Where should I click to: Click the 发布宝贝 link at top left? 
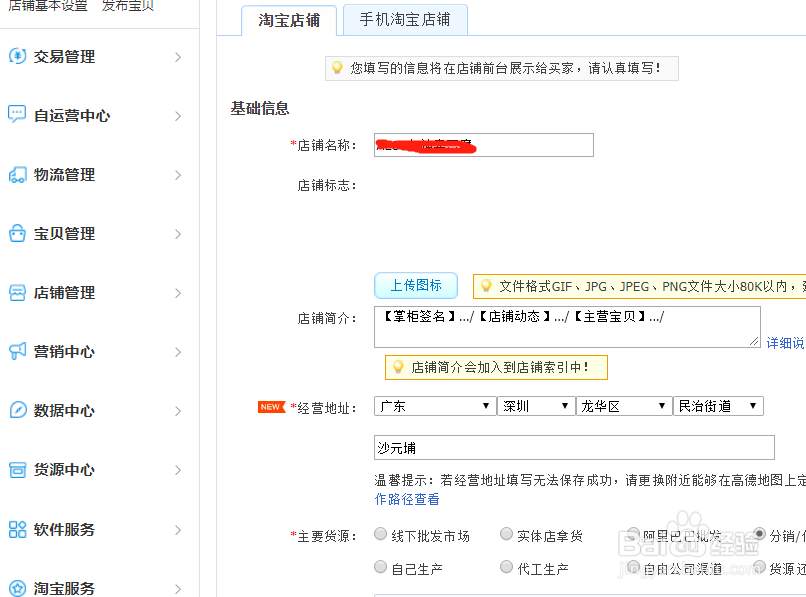127,5
